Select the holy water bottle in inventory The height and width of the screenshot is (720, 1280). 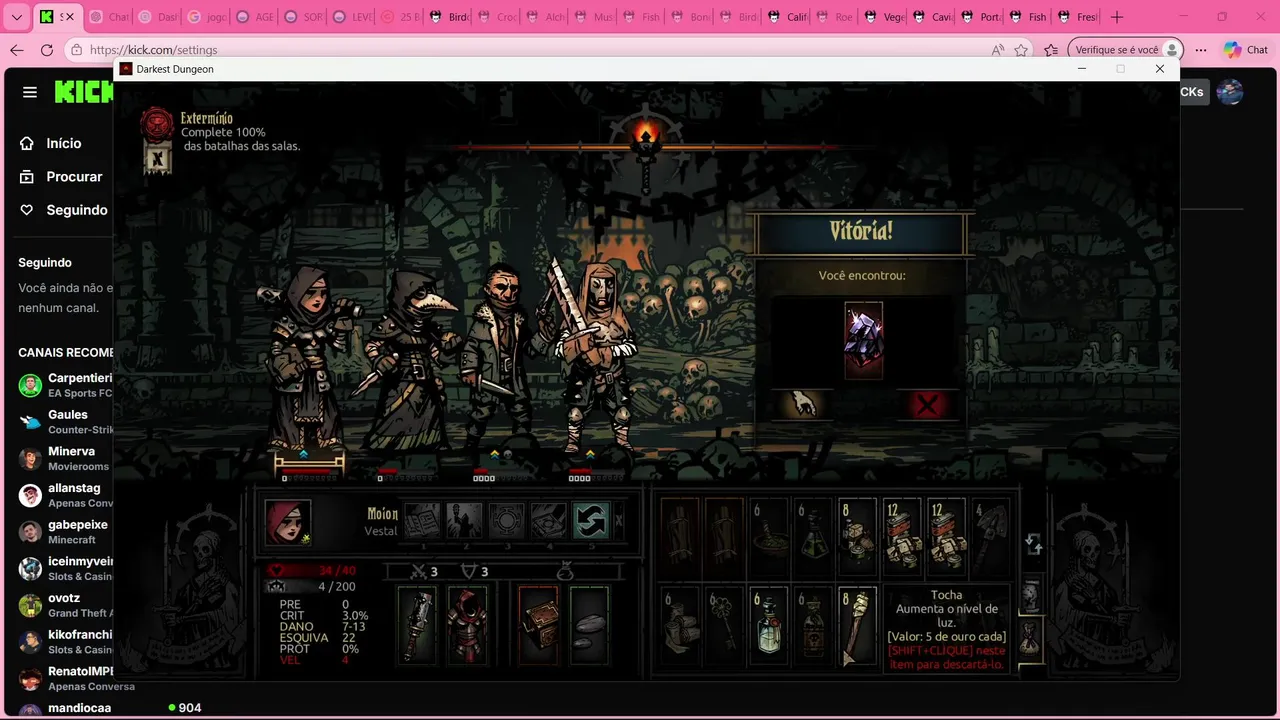(x=768, y=624)
